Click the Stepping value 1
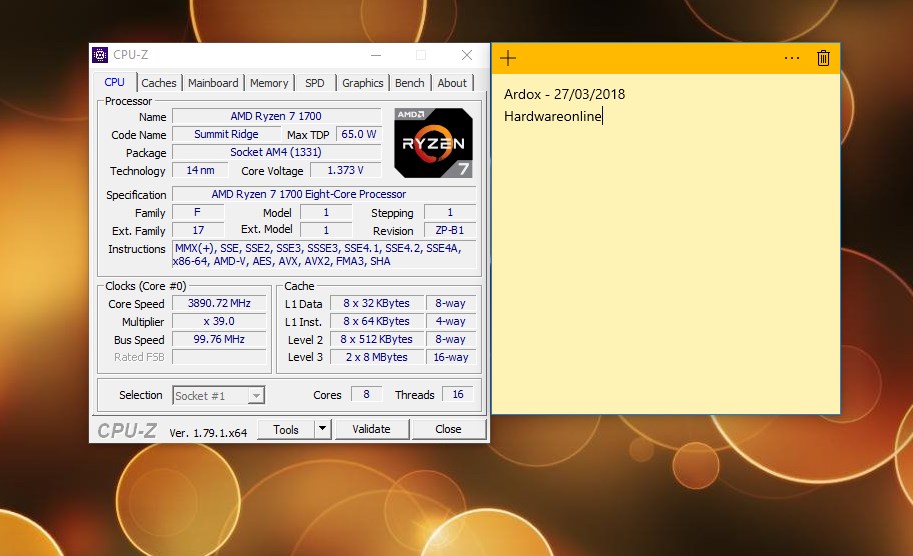 tap(450, 212)
